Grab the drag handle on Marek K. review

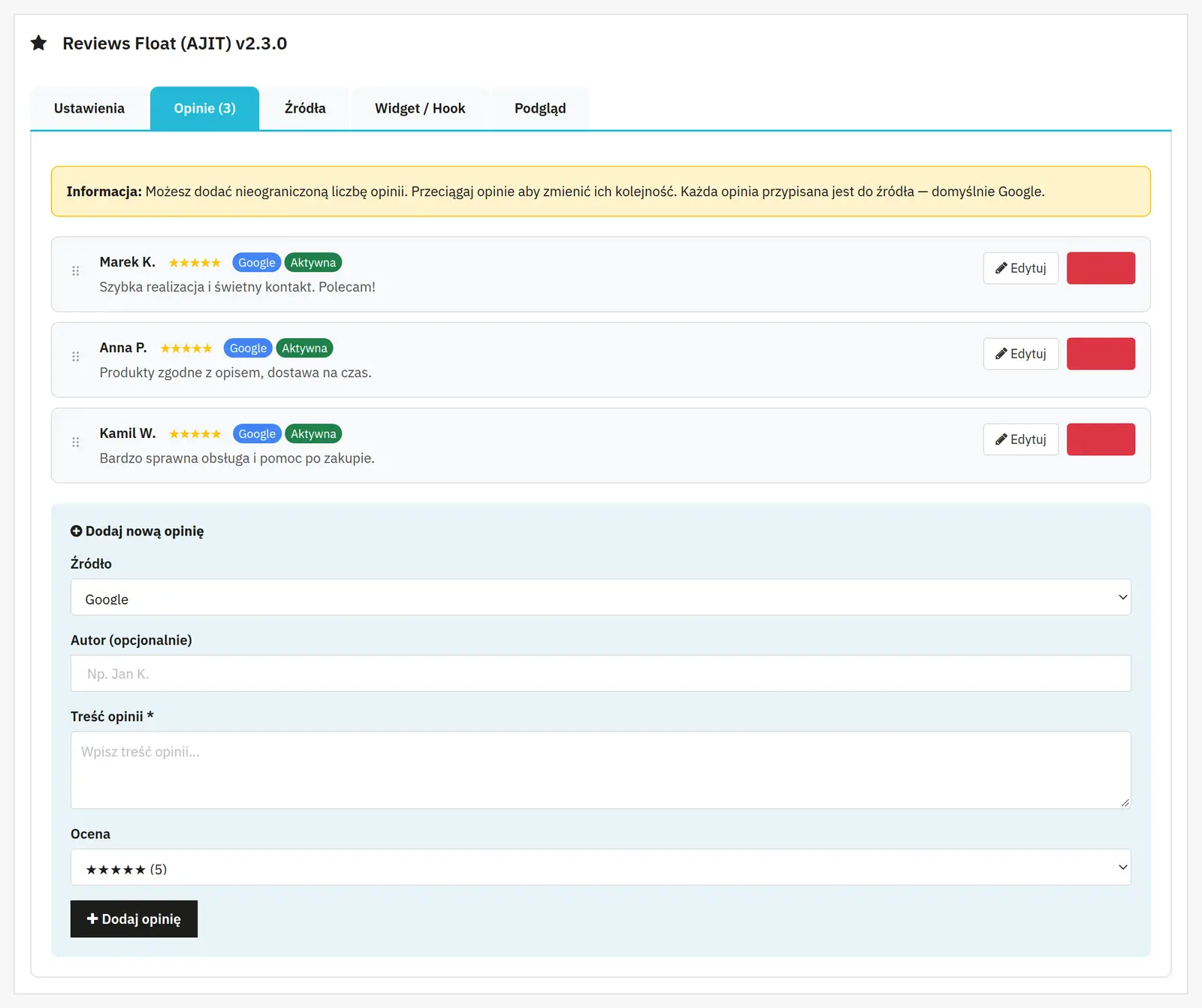(75, 271)
